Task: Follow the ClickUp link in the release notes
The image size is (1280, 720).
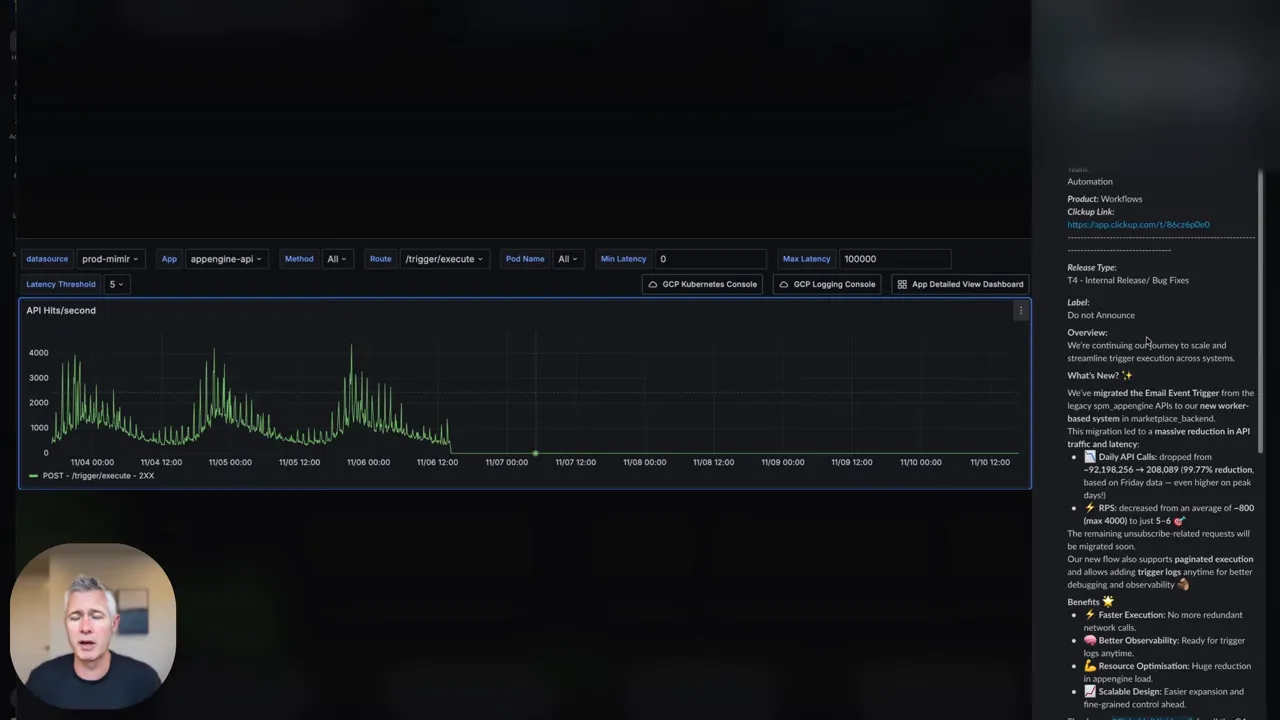Action: [1138, 224]
